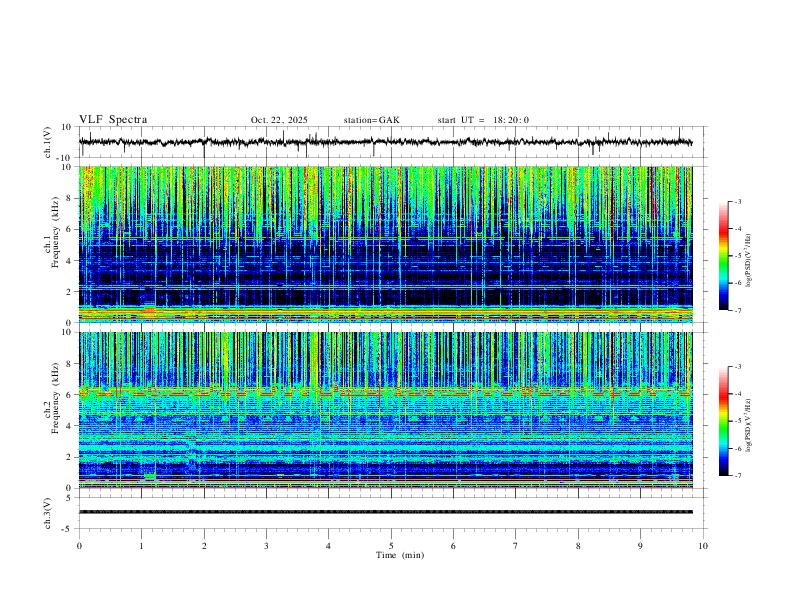Click the "-7" tick of ch.1 color bar
The image size is (792, 612).
tap(737, 310)
